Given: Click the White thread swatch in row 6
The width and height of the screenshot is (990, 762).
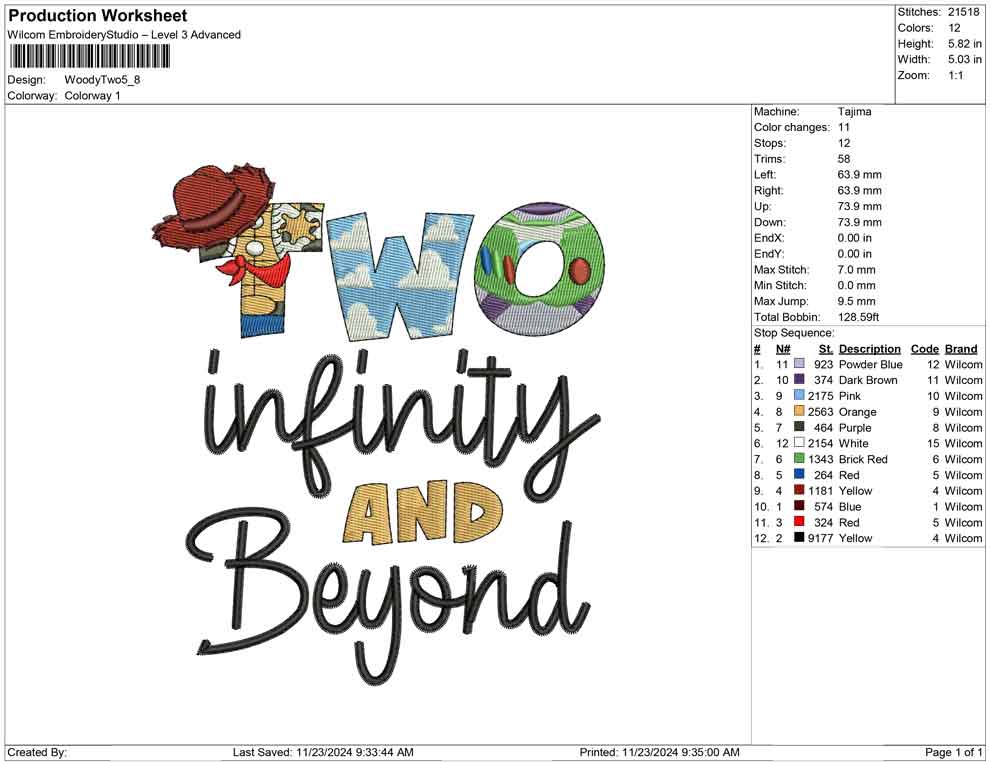Looking at the screenshot, I should pos(799,443).
